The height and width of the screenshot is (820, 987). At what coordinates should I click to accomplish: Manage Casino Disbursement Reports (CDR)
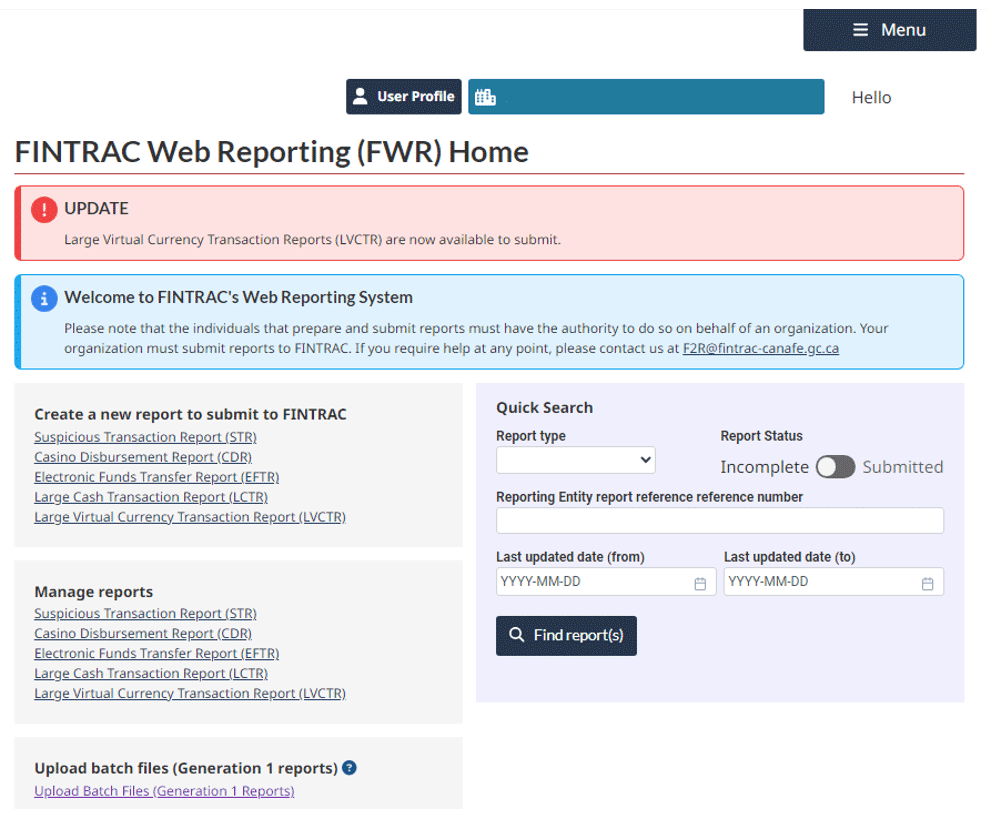click(x=143, y=633)
